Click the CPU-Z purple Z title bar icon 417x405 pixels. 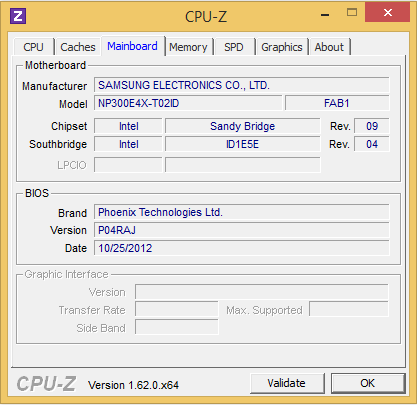pyautogui.click(x=18, y=15)
